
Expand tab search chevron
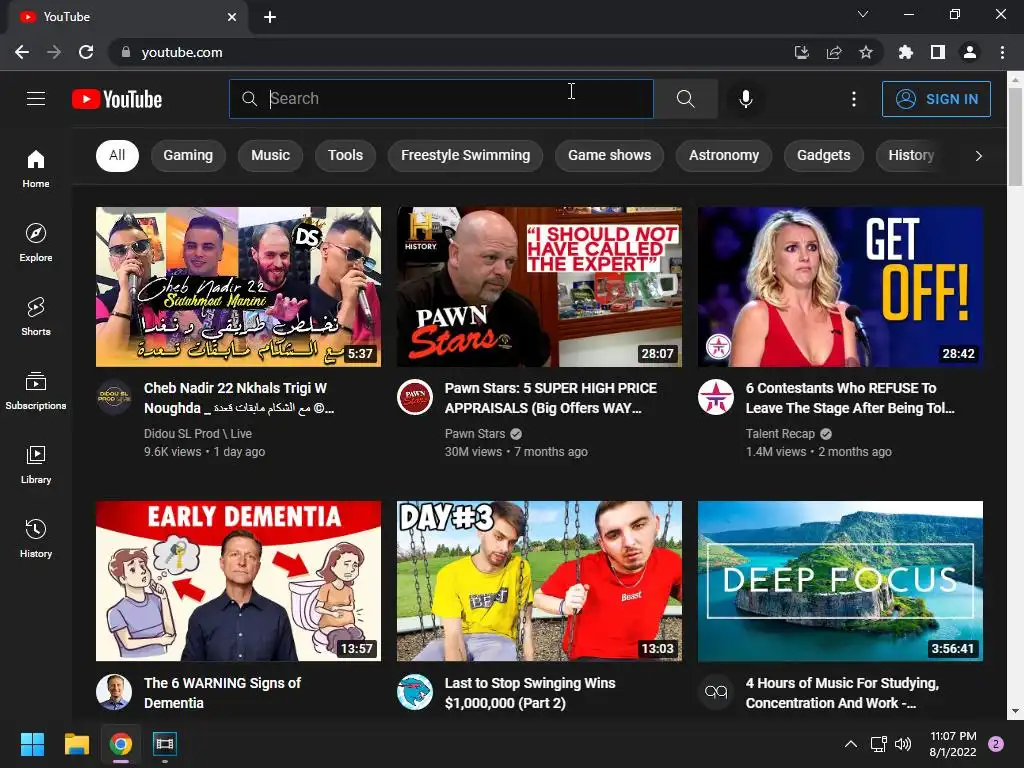863,14
